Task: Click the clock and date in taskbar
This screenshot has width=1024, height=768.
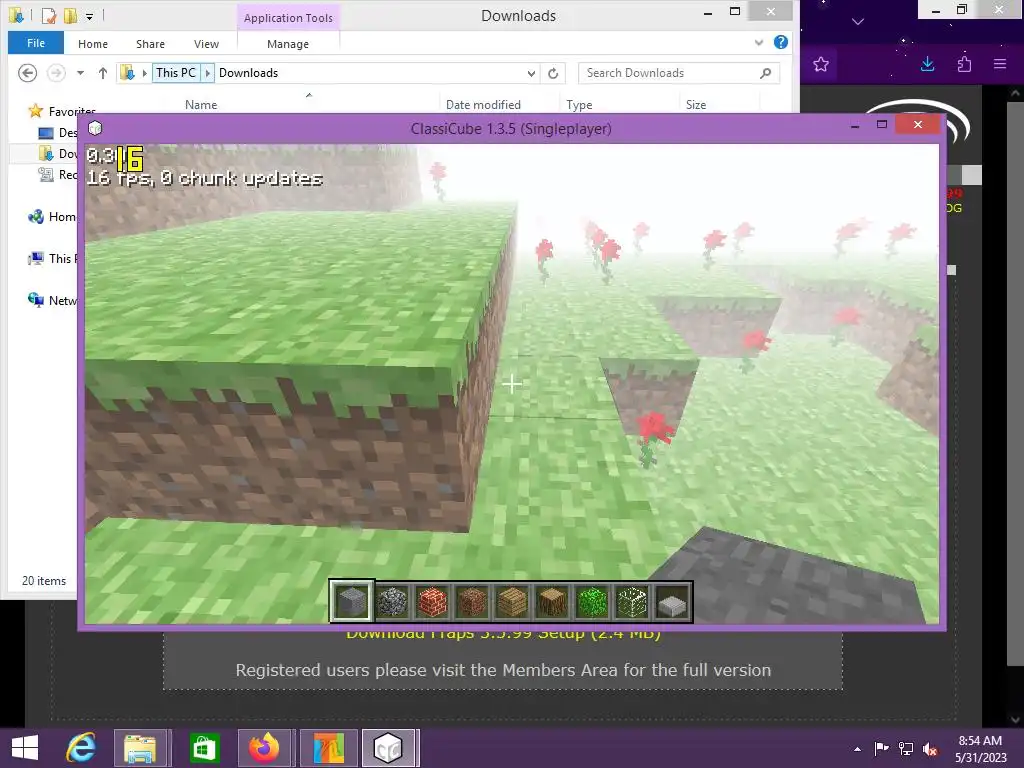Action: 980,749
